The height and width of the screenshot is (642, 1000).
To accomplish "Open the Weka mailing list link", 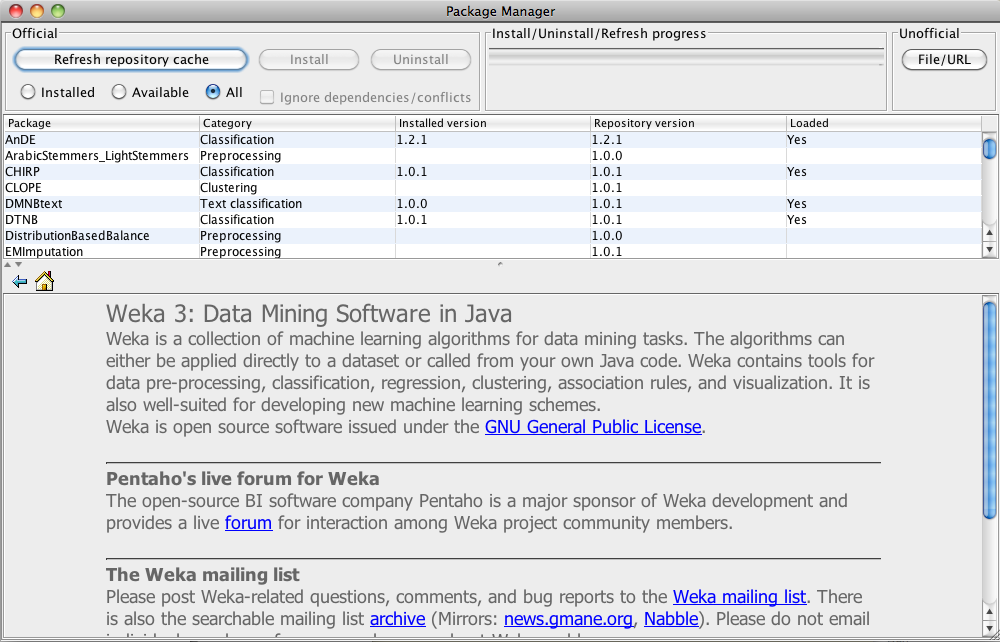I will pos(740,597).
